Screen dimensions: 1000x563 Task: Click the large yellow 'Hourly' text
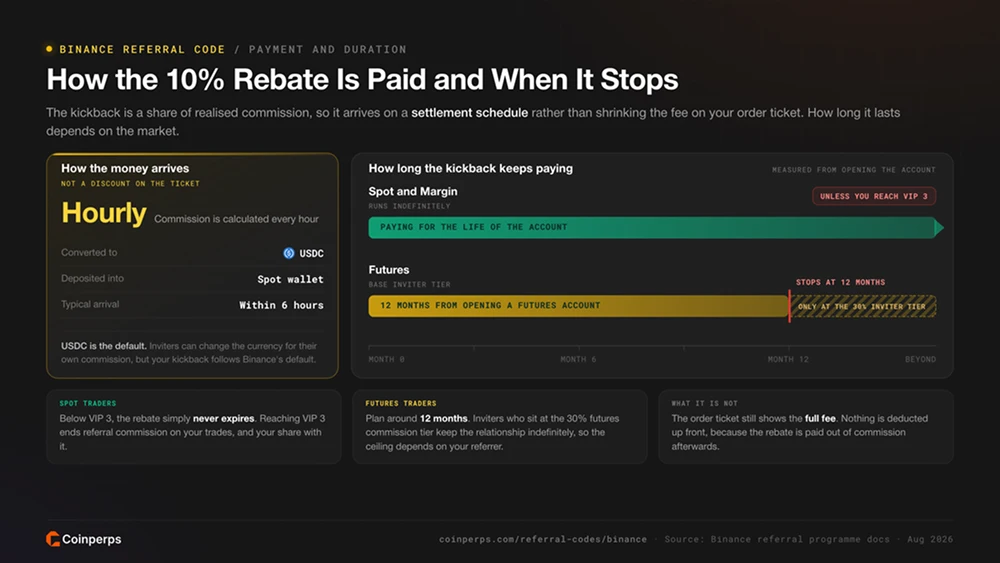[x=104, y=213]
